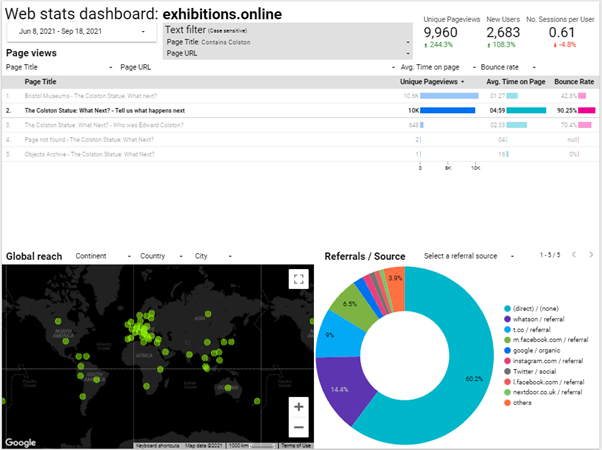Open Select a referral source dropdown
This screenshot has height=450, width=602.
pos(468,256)
